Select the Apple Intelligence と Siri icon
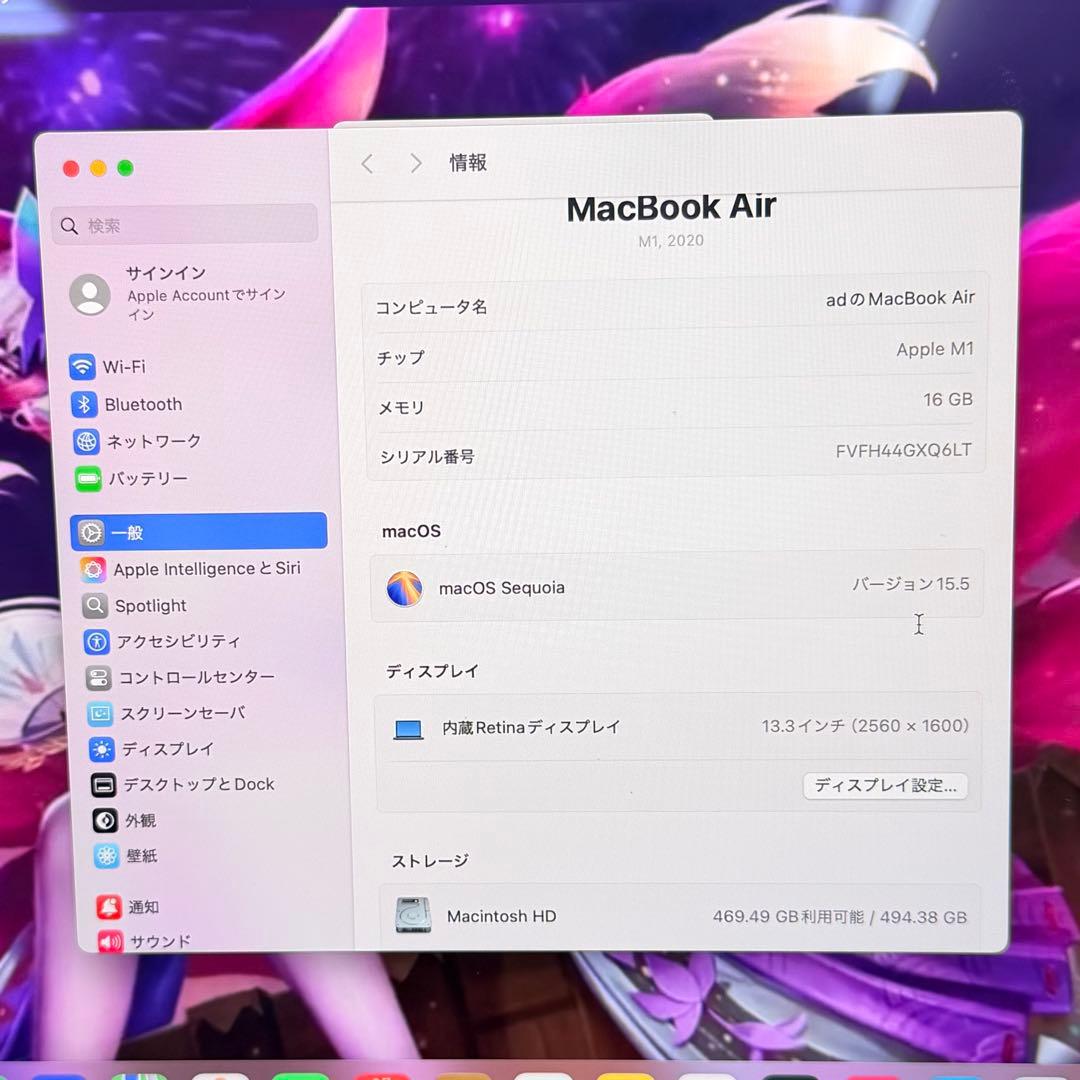The image size is (1080, 1080). [96, 568]
